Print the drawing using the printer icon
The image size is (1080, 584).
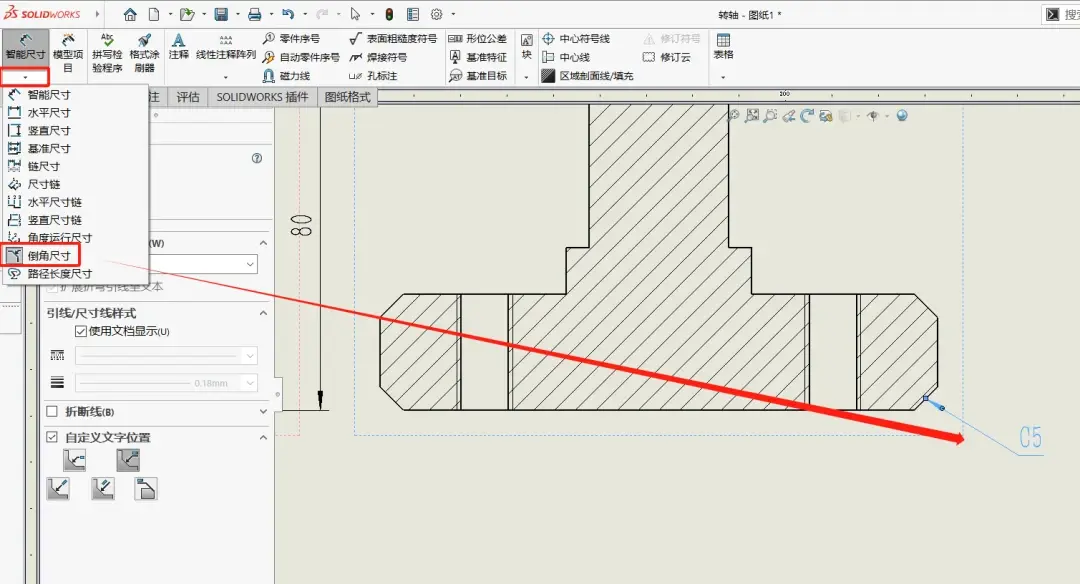point(255,14)
